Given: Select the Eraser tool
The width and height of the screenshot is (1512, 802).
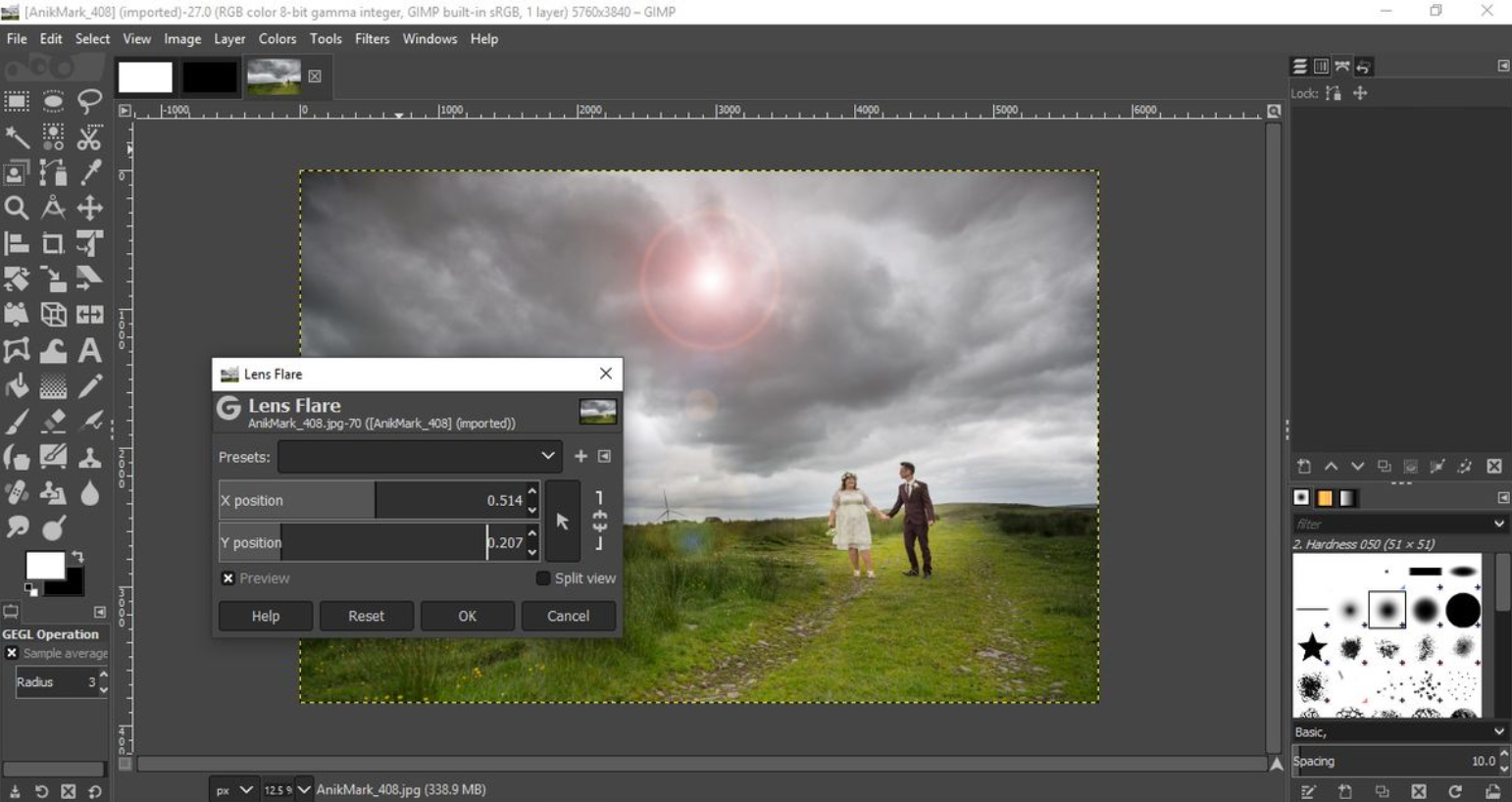Looking at the screenshot, I should (53, 422).
